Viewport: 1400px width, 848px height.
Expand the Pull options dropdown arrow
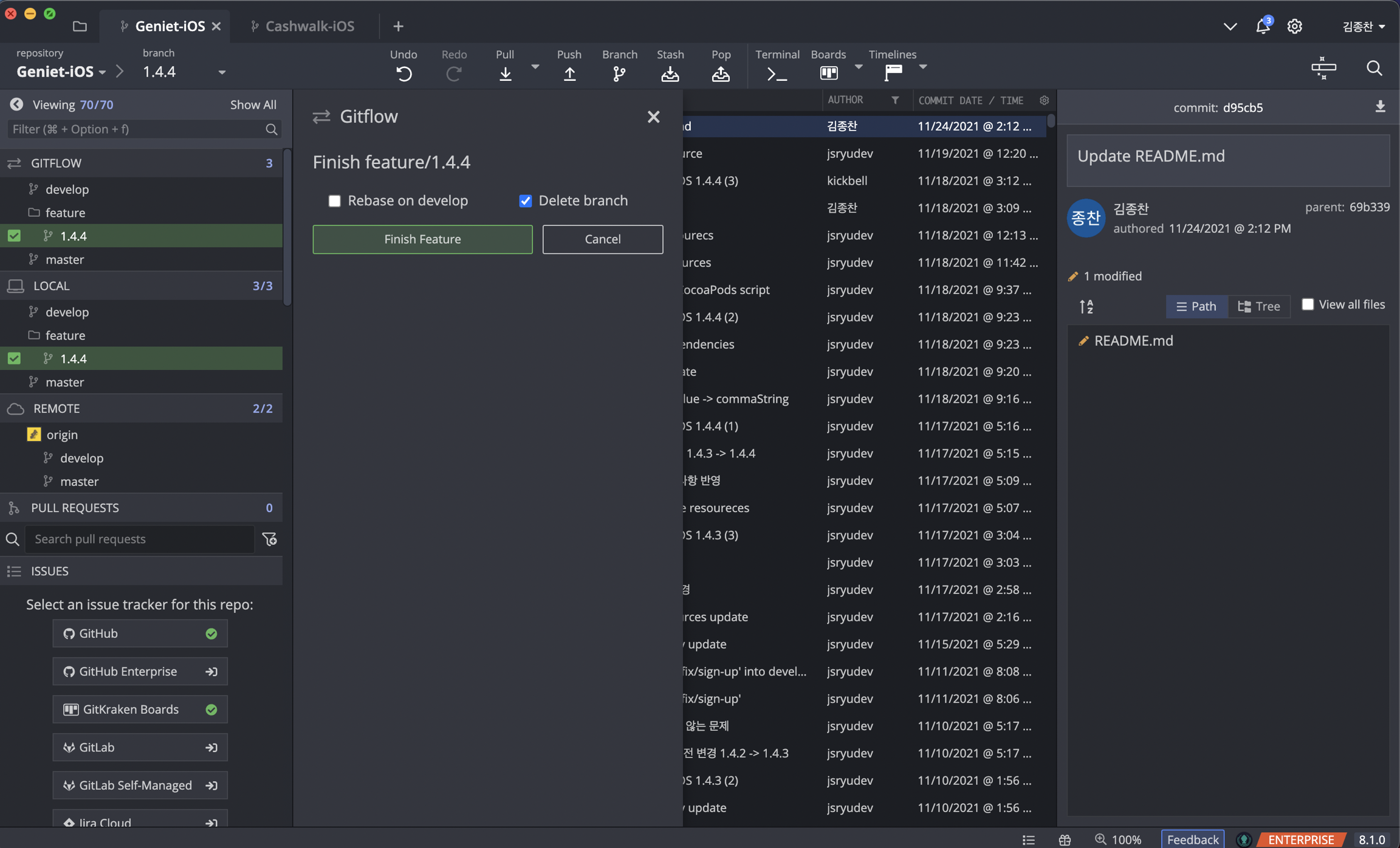535,66
